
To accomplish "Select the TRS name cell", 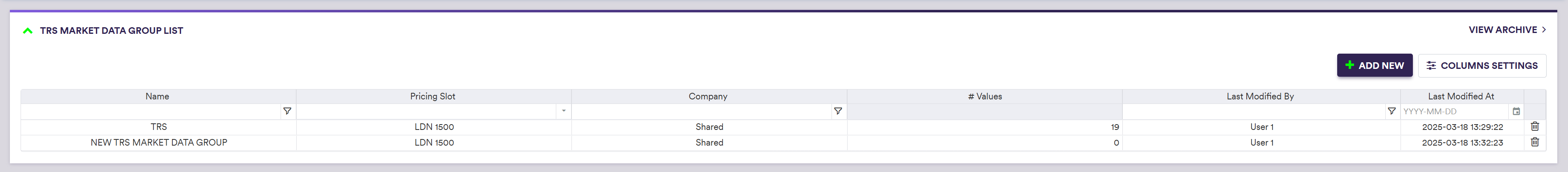I will coord(159,127).
